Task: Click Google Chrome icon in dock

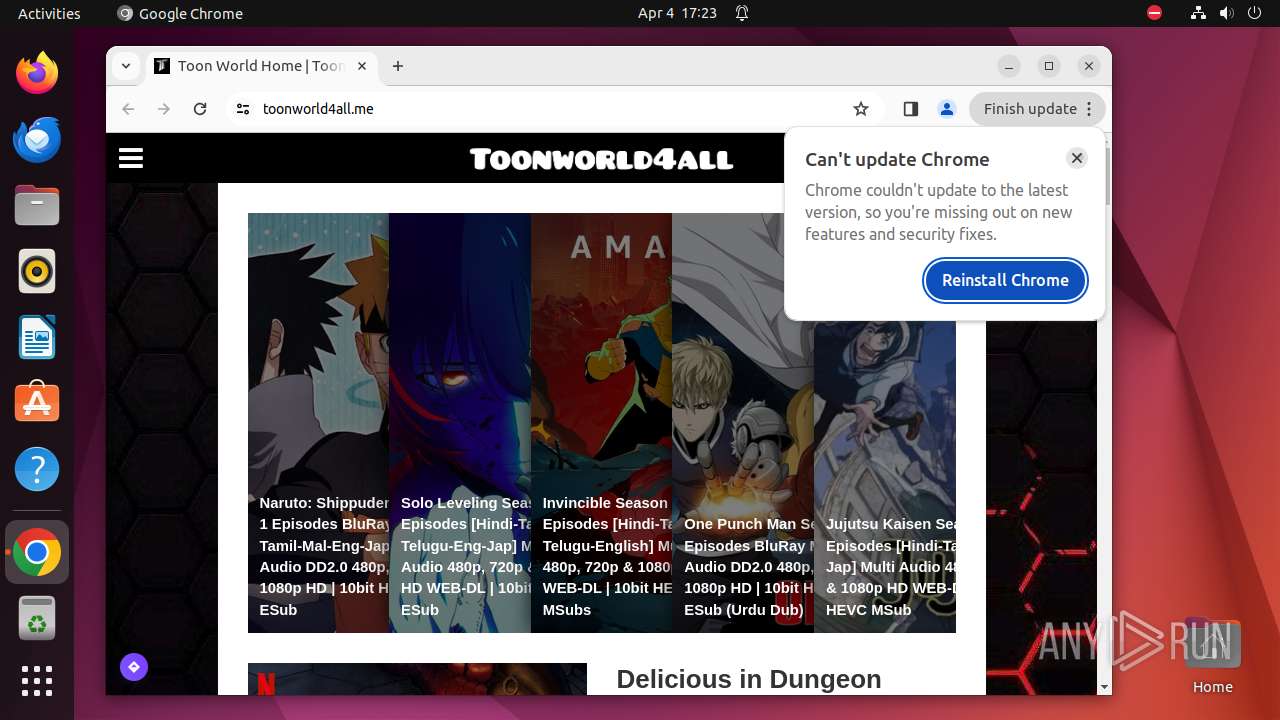Action: pos(37,552)
